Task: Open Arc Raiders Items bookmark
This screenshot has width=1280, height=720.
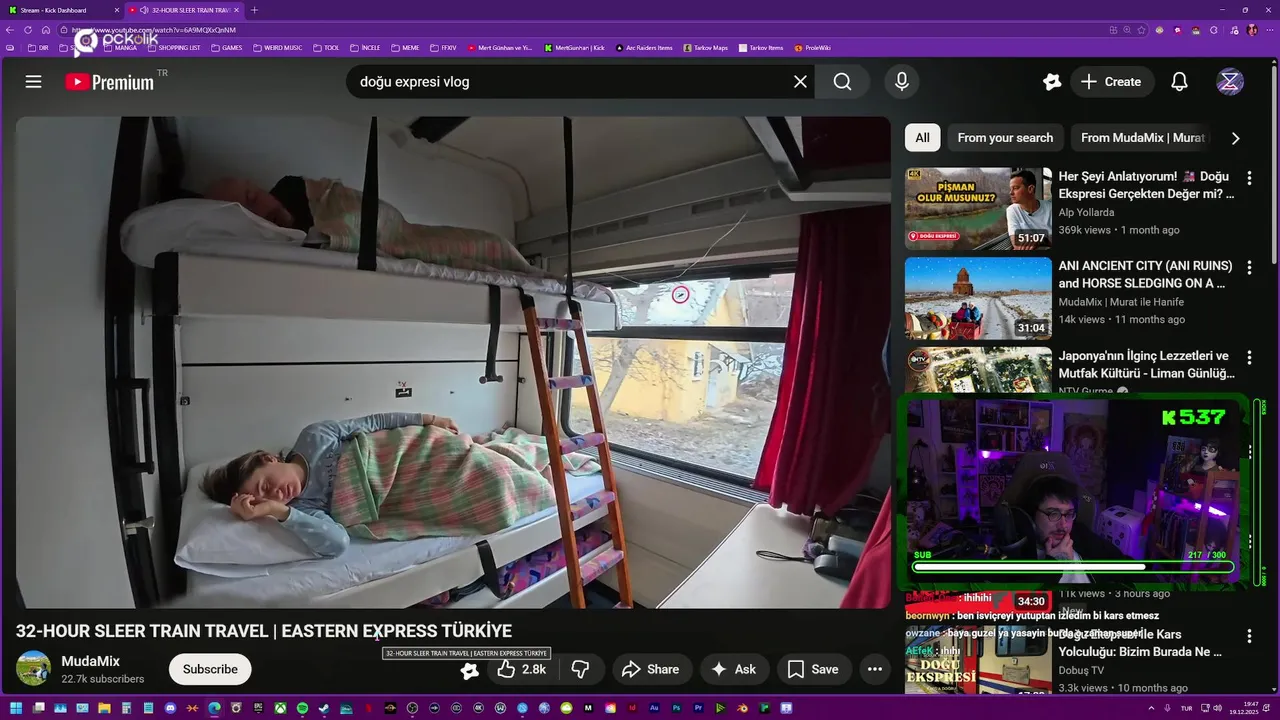Action: [x=644, y=48]
